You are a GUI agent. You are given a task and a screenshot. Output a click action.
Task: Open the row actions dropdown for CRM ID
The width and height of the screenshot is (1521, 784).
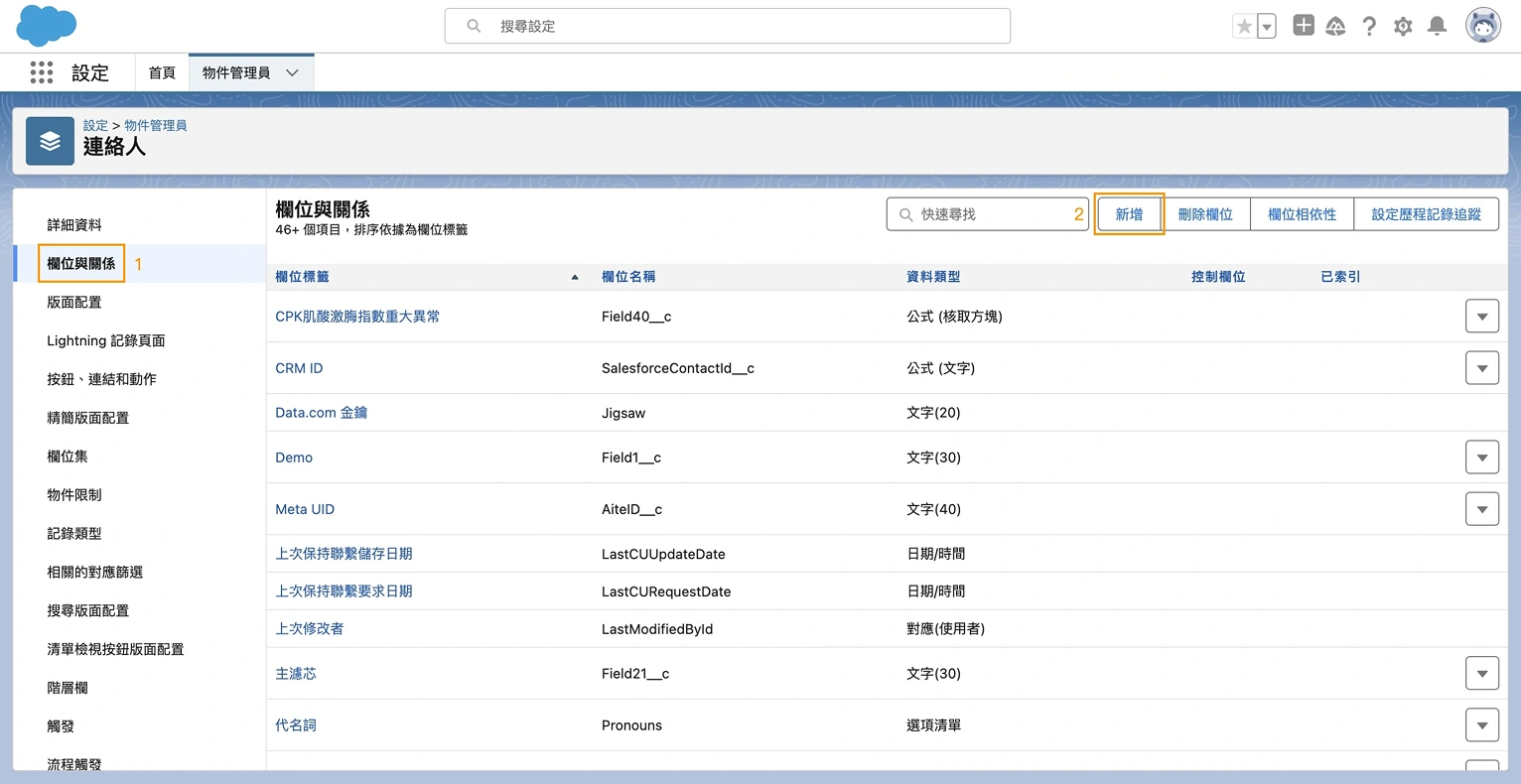pos(1482,367)
